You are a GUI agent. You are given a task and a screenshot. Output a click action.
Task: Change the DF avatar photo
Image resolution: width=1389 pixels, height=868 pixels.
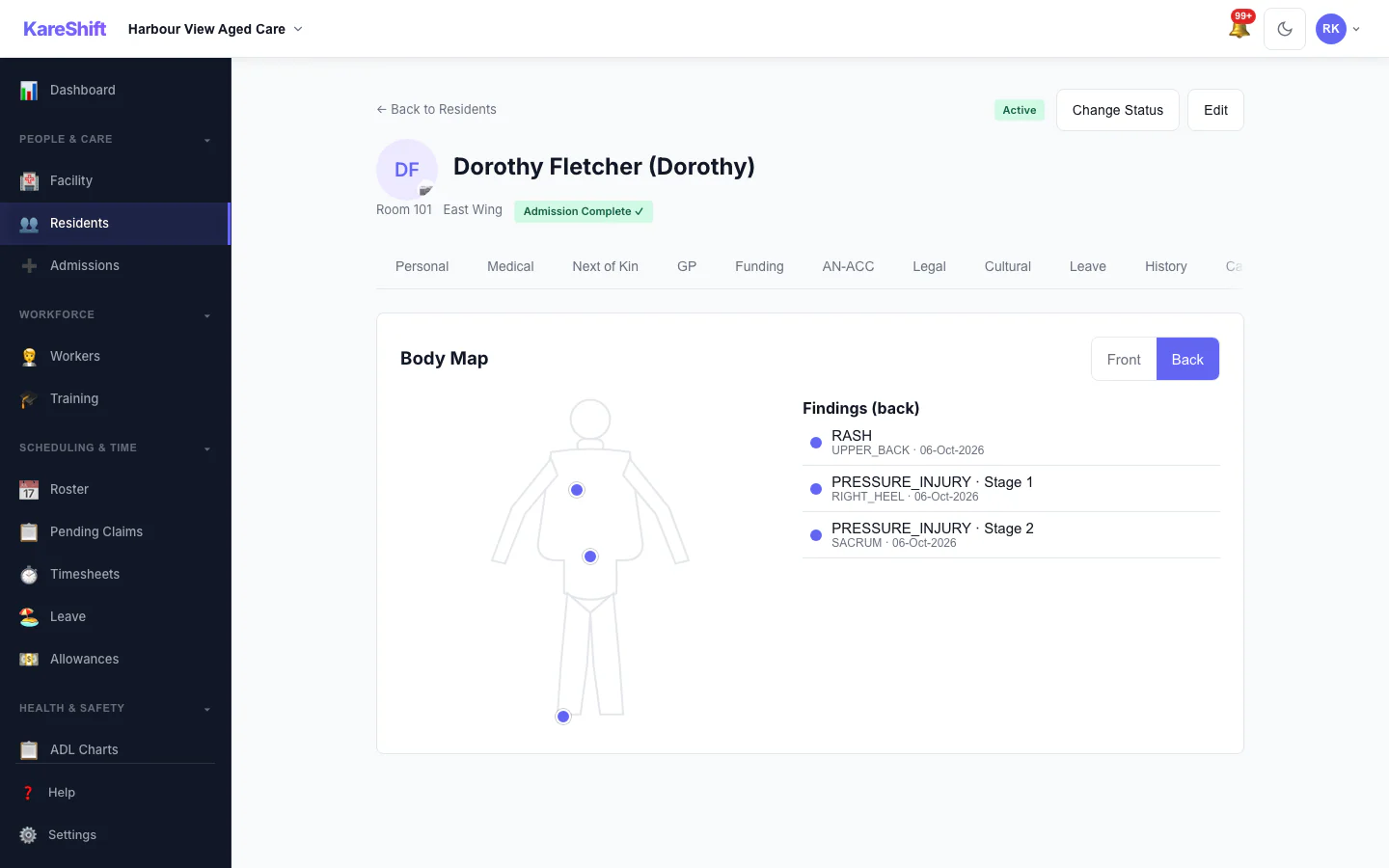pyautogui.click(x=425, y=190)
